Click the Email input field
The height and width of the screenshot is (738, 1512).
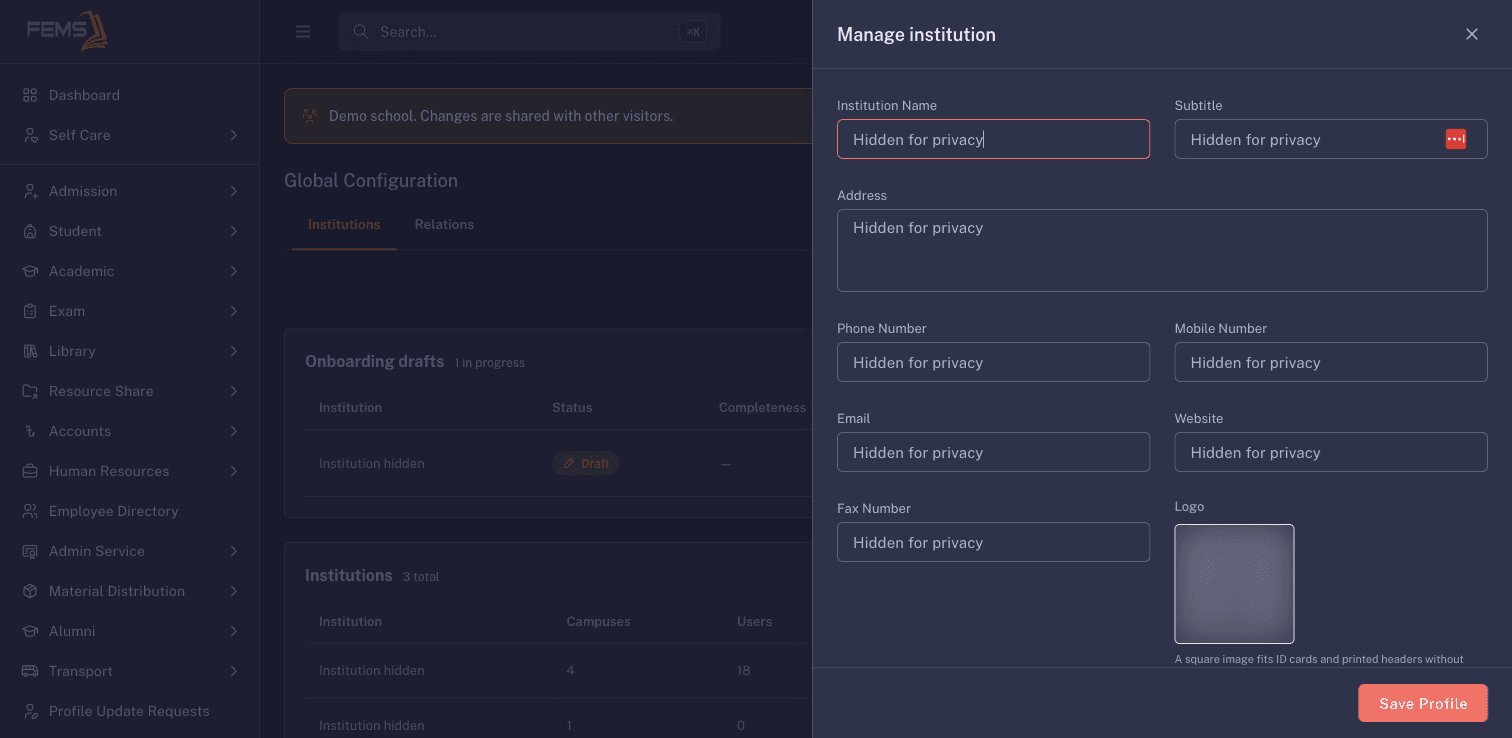(993, 452)
